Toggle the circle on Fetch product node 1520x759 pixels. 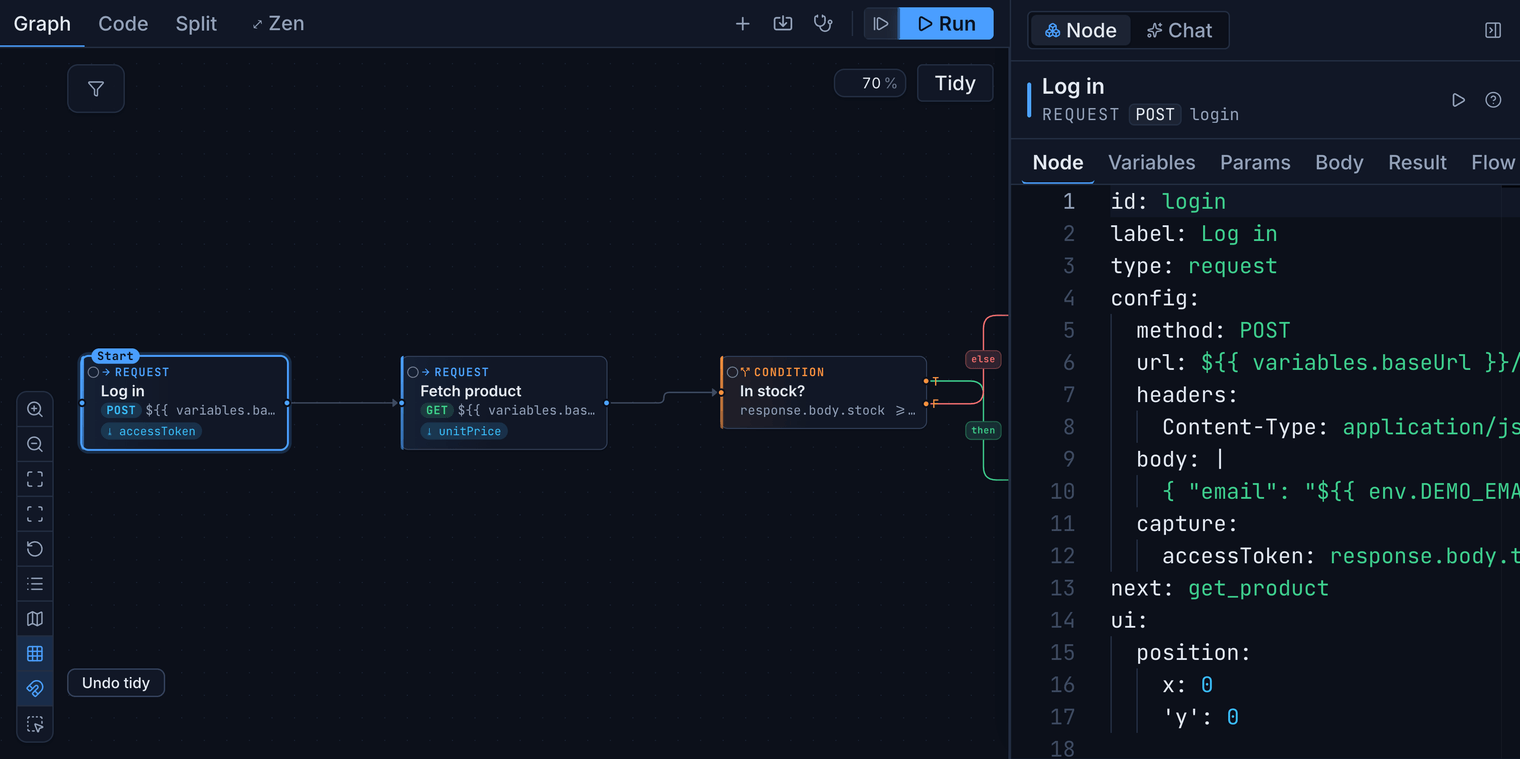(412, 372)
